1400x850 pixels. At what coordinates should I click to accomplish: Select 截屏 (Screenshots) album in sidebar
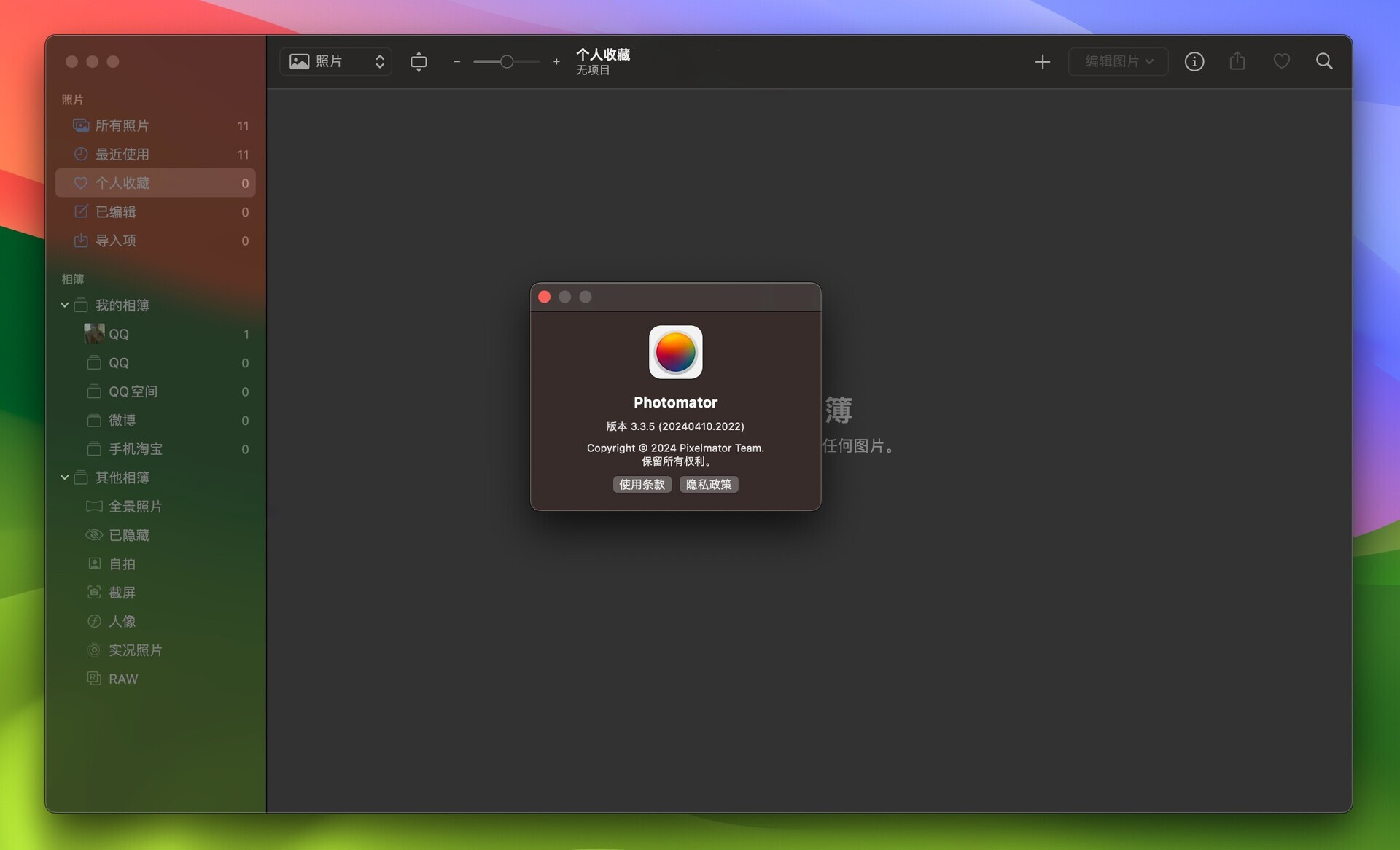tap(122, 592)
